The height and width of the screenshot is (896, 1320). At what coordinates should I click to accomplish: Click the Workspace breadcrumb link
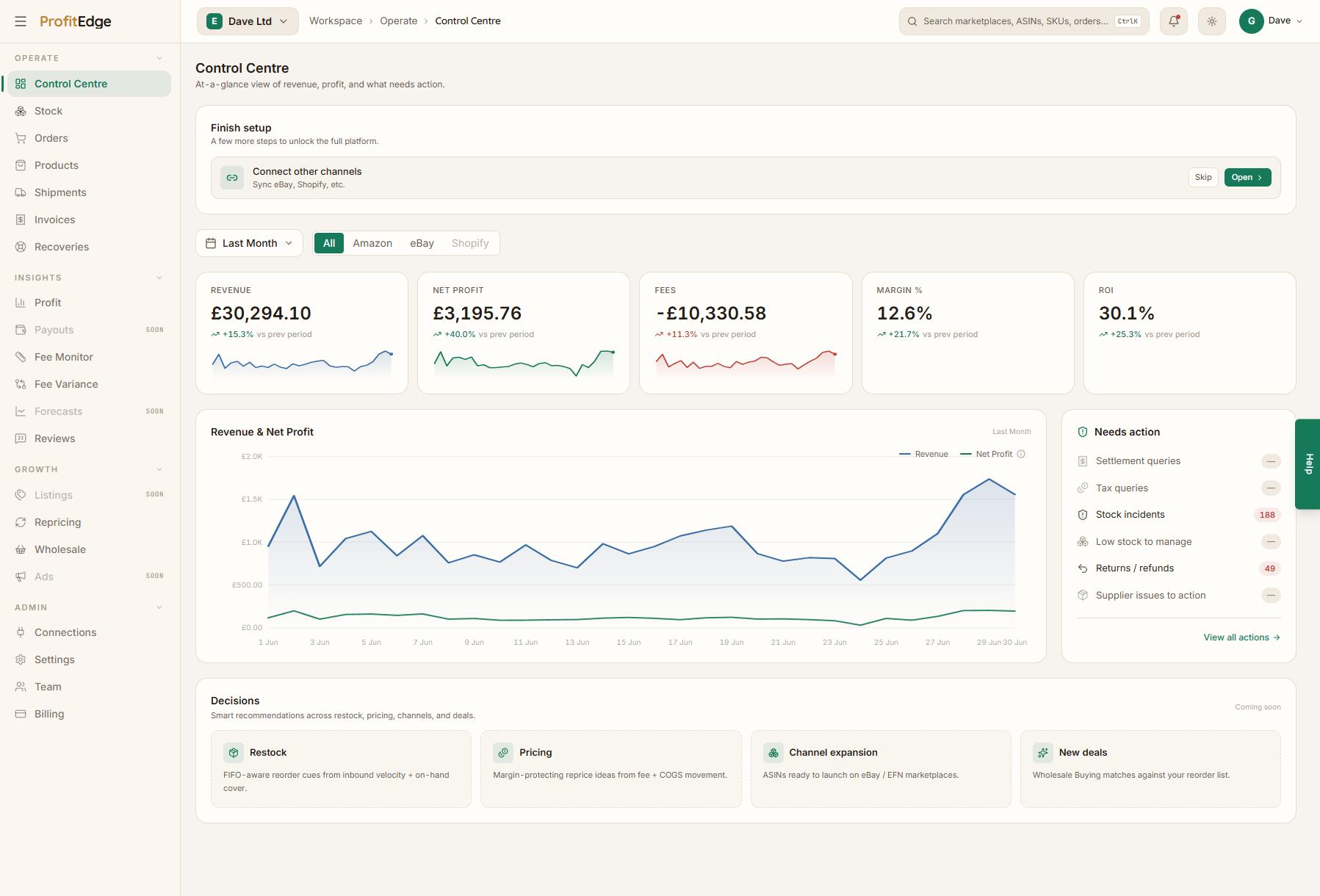click(336, 21)
